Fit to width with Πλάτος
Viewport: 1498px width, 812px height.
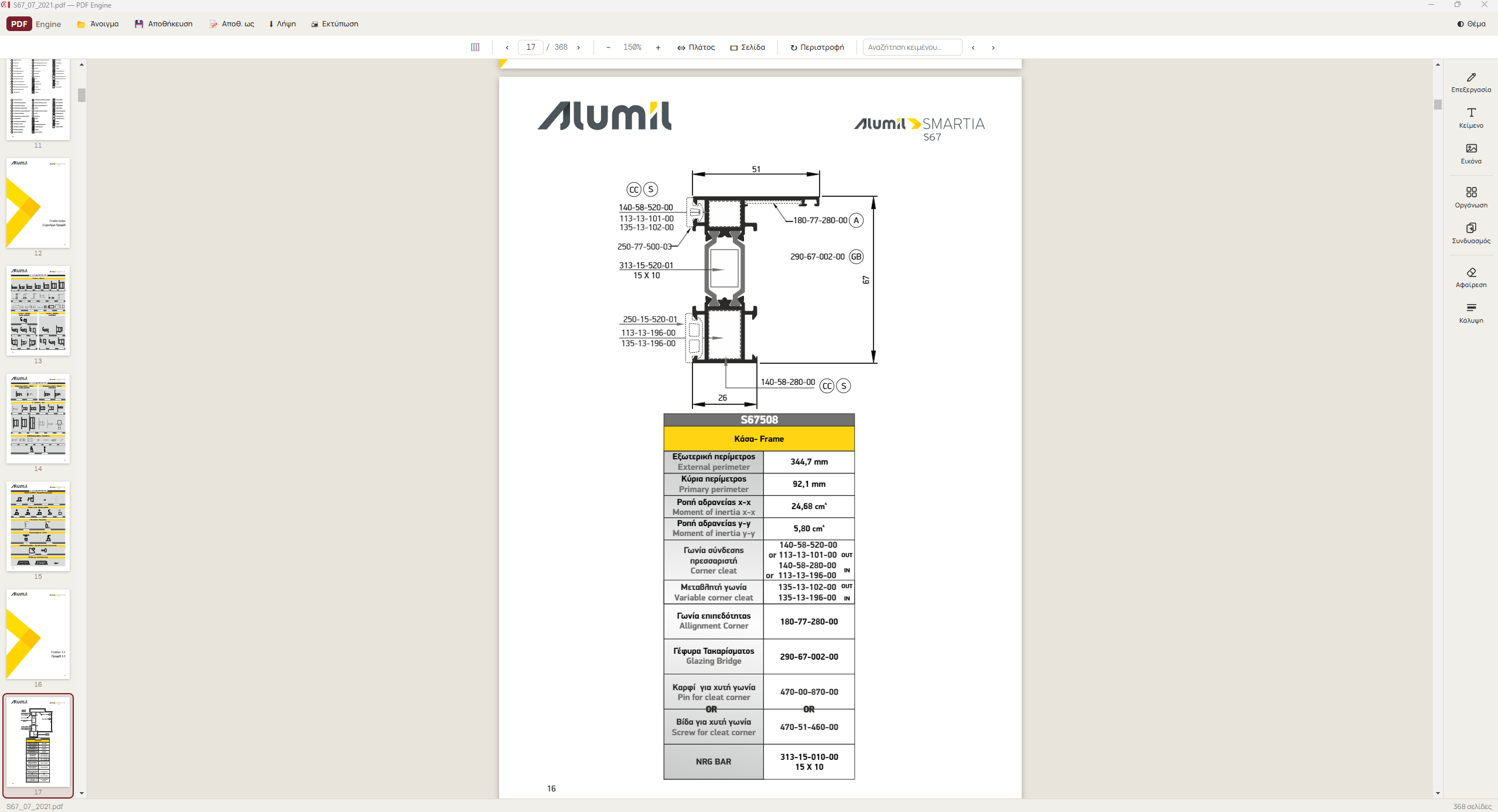coord(696,47)
